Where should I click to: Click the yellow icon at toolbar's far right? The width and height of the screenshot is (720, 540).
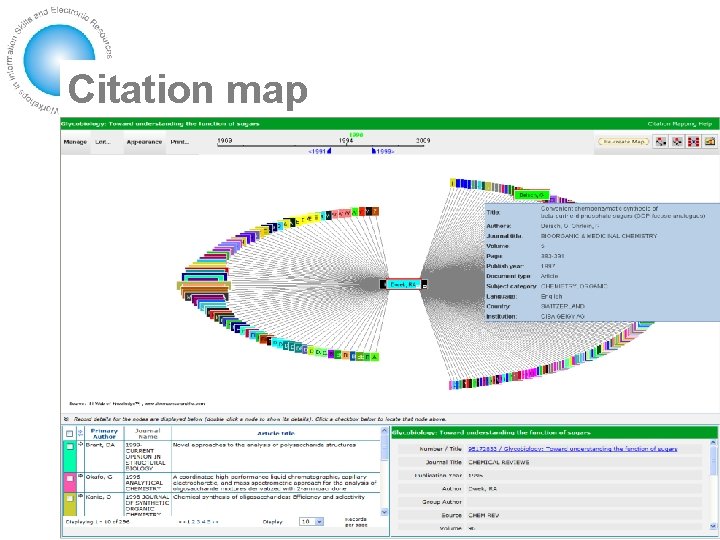click(710, 142)
